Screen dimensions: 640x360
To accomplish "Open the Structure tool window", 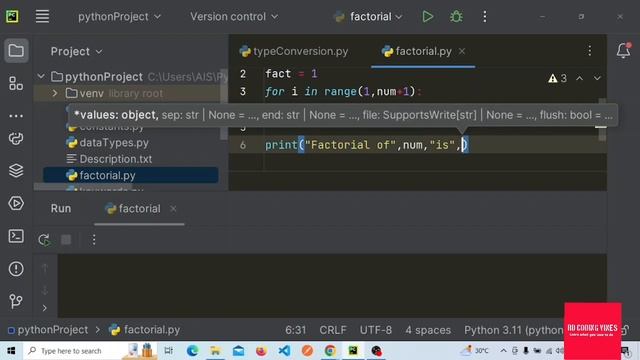I will click(16, 84).
